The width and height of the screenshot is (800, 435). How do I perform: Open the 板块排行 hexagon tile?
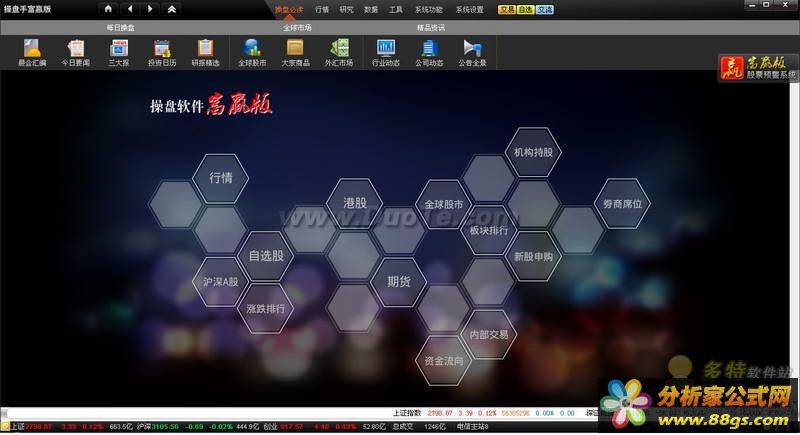click(489, 230)
